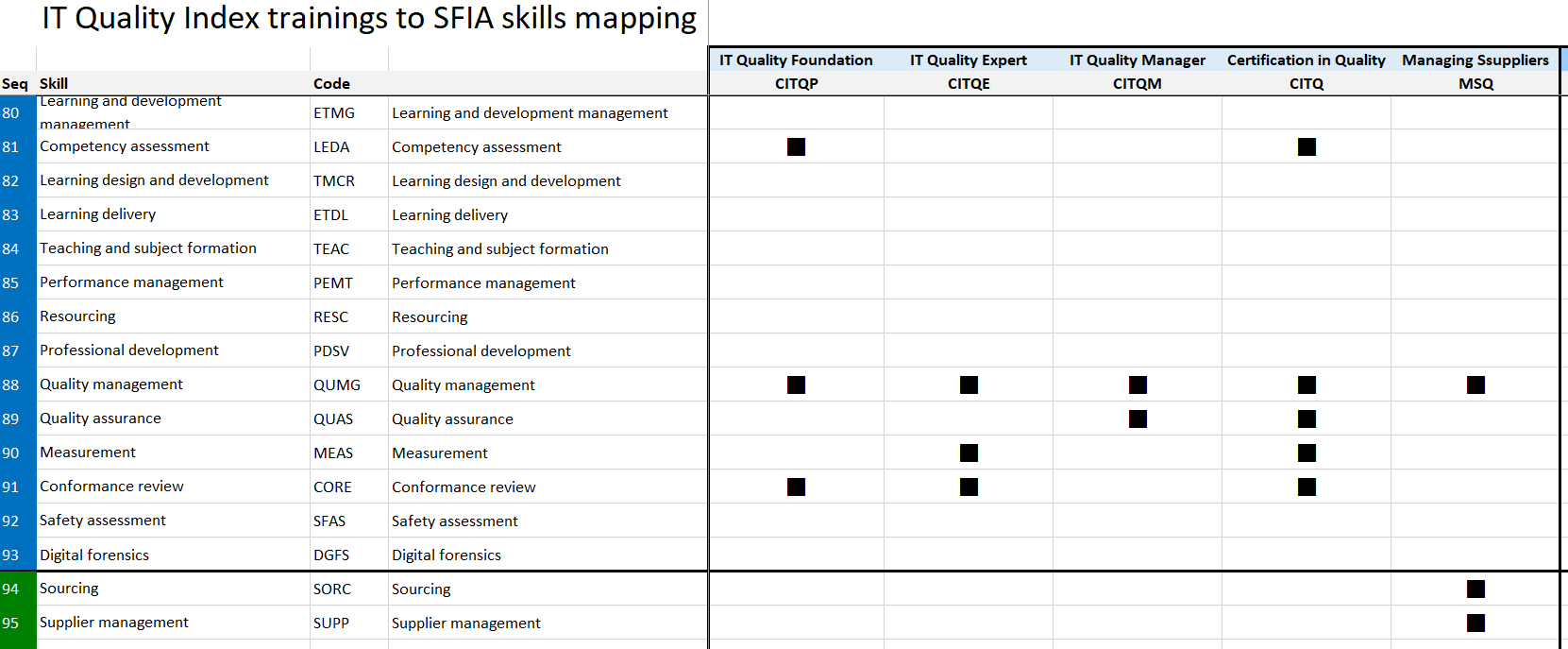Click Measurement mark under IT Quality Expert
This screenshot has height=649, width=1568.
969,453
